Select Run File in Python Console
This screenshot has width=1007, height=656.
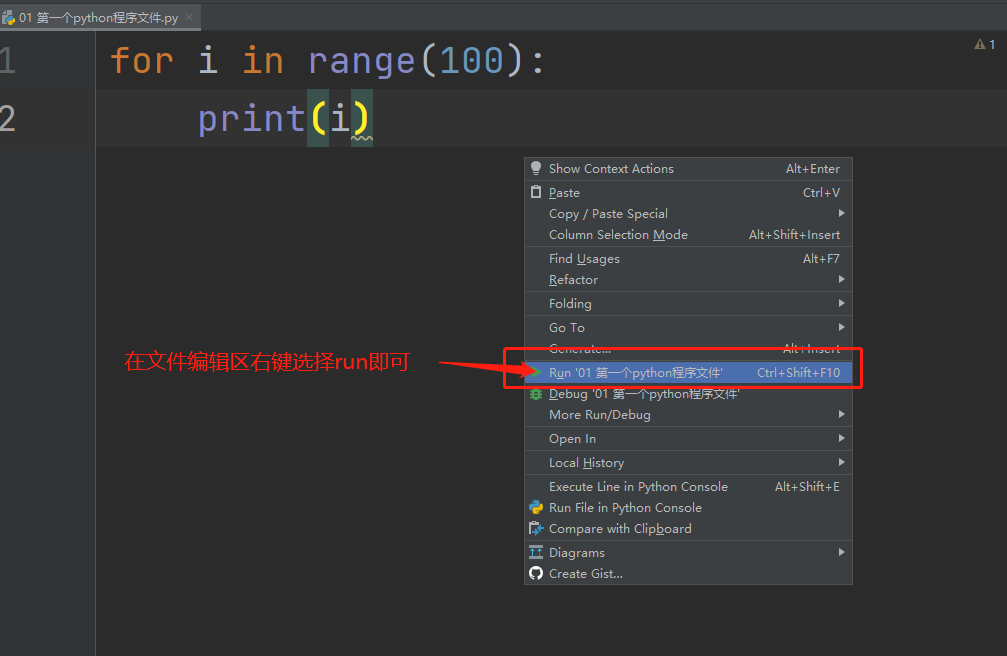[x=688, y=508]
